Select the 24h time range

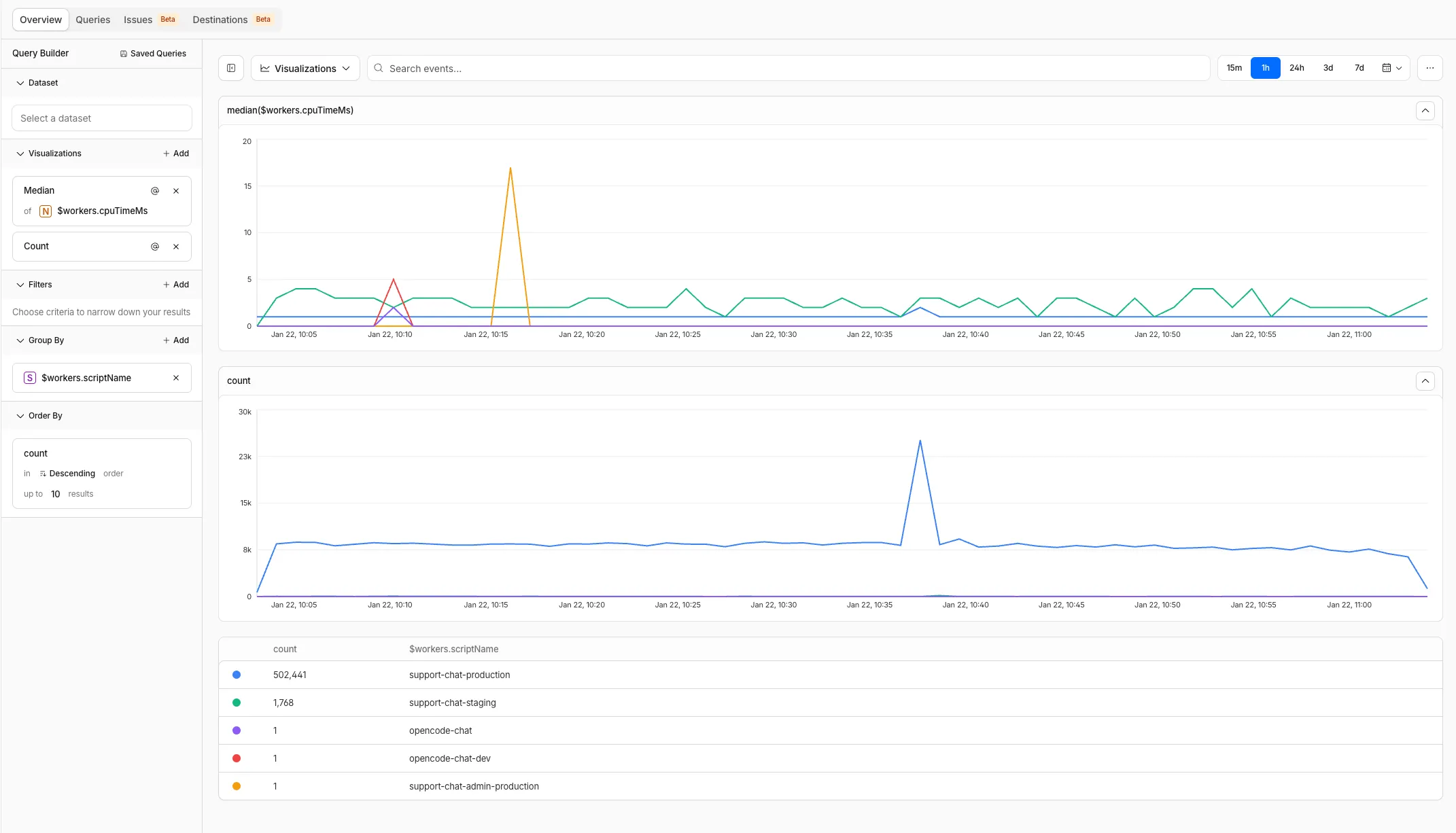[x=1297, y=68]
